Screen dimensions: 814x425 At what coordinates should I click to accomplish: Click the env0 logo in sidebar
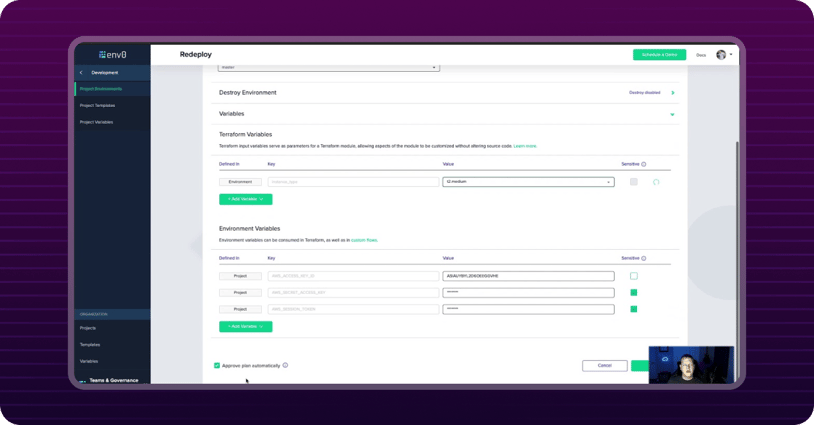click(x=112, y=55)
